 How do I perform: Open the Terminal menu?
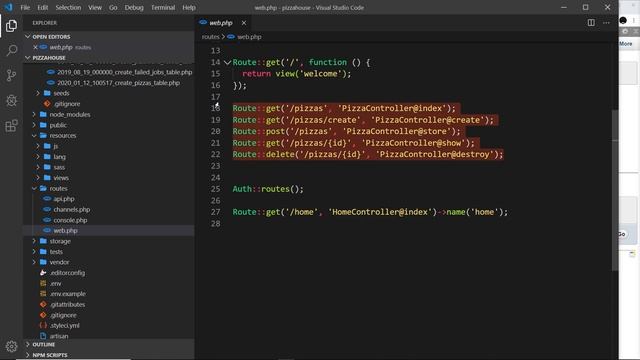(x=163, y=7)
